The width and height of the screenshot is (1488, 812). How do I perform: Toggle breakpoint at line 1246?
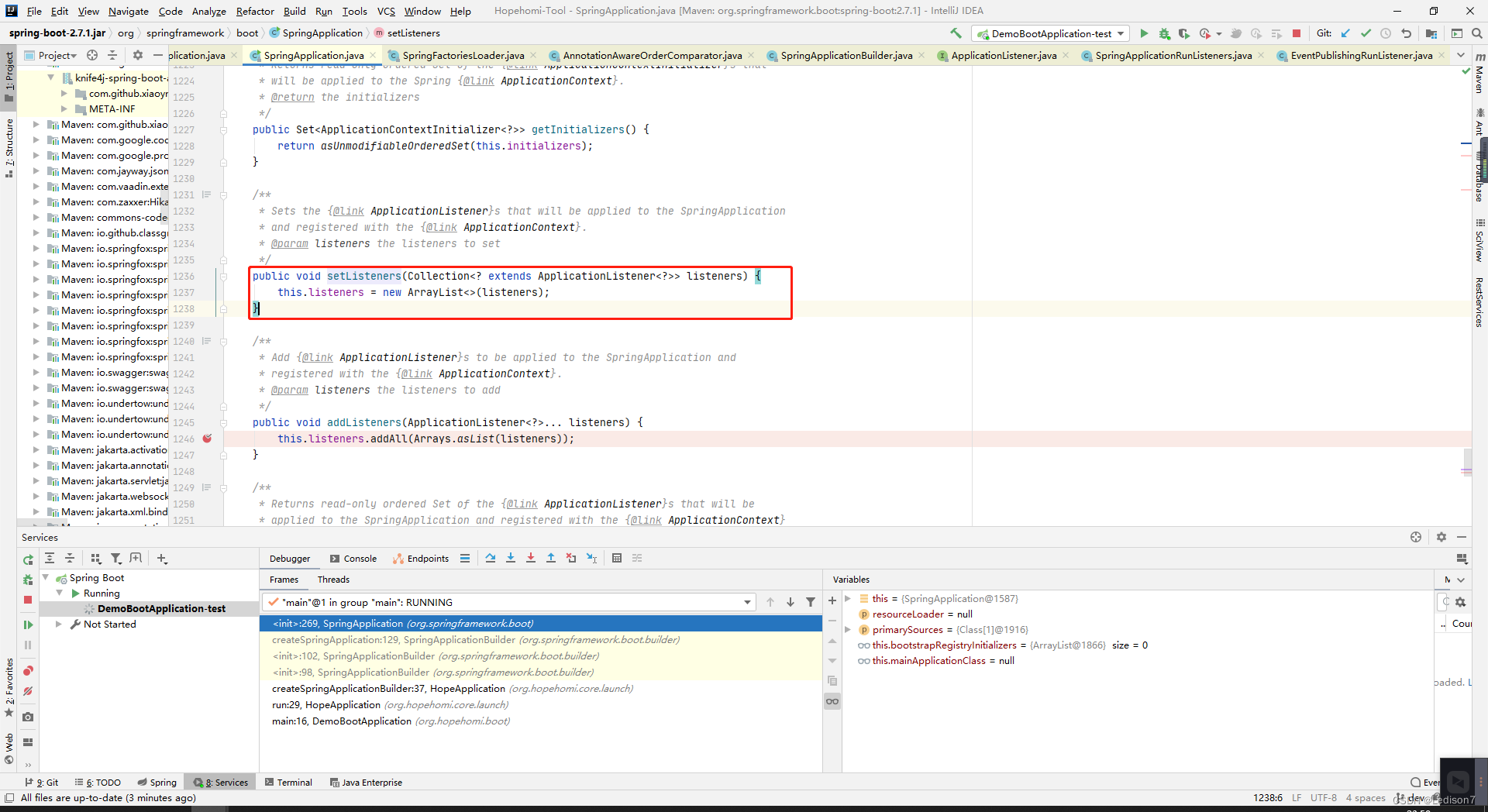pos(208,439)
